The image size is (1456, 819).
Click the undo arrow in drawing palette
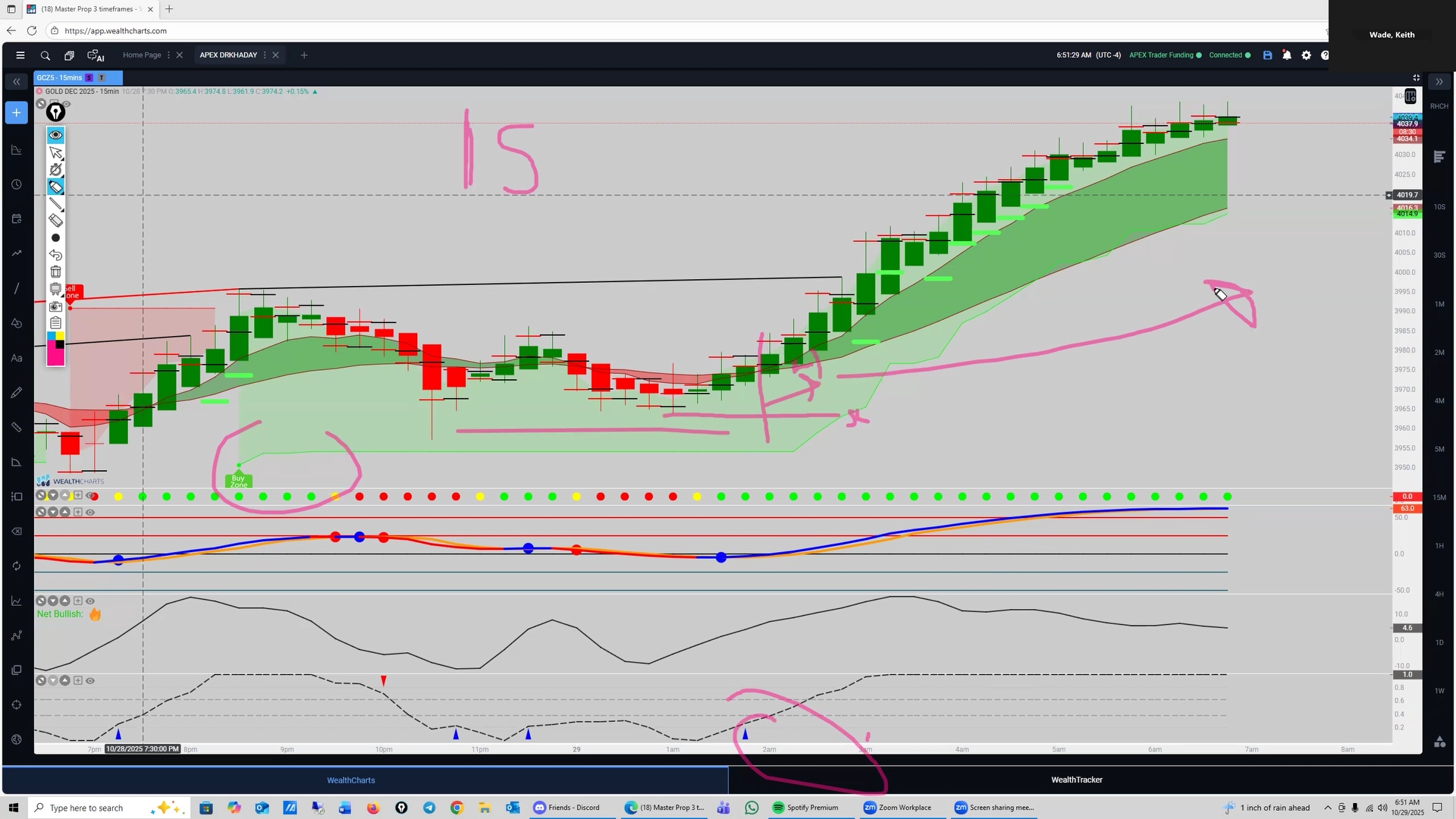pos(55,255)
